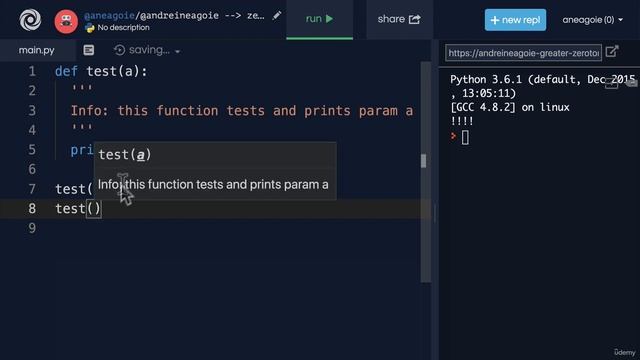The width and height of the screenshot is (640, 360).
Task: Click the share button
Action: 399,19
